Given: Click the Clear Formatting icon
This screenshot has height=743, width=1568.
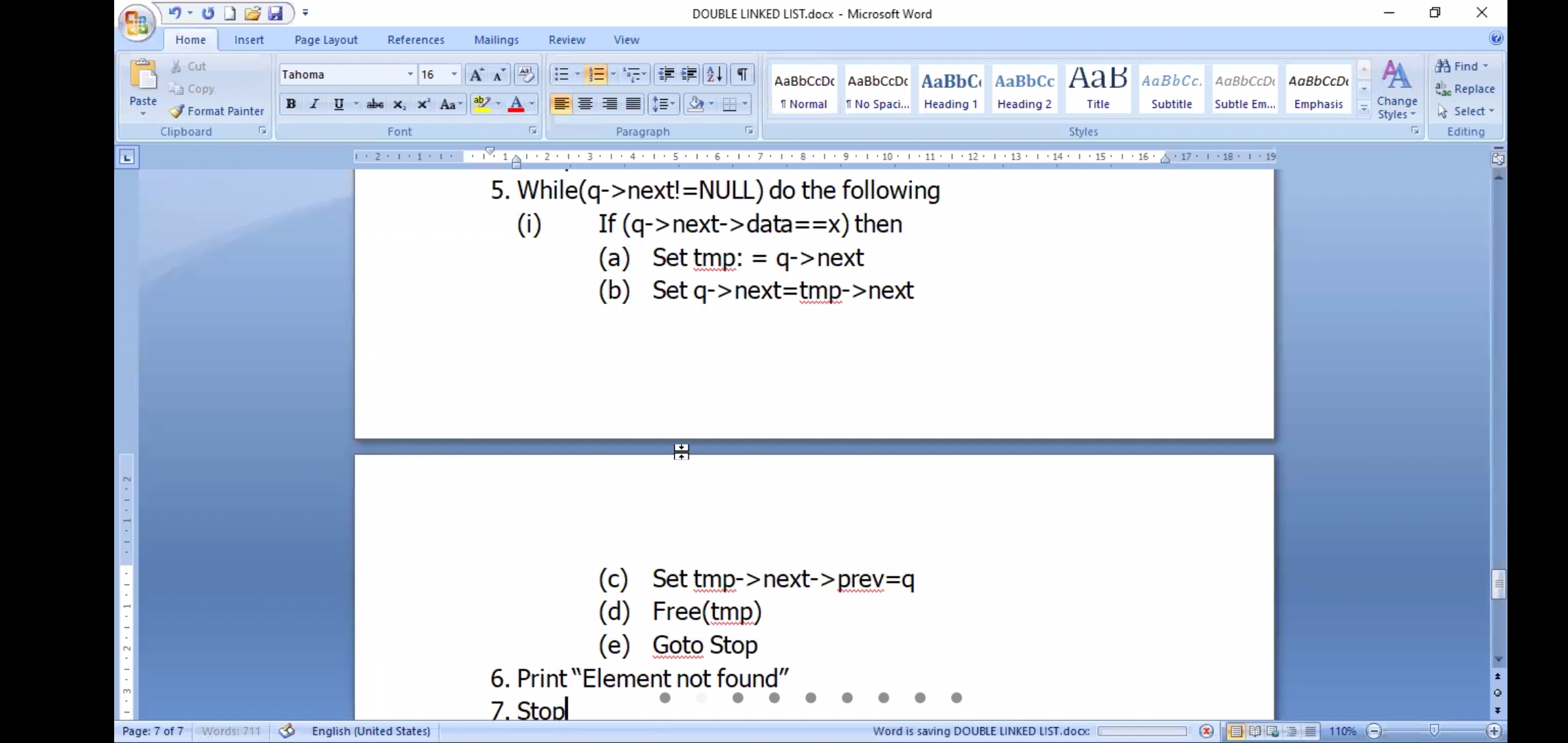Looking at the screenshot, I should click(x=526, y=74).
